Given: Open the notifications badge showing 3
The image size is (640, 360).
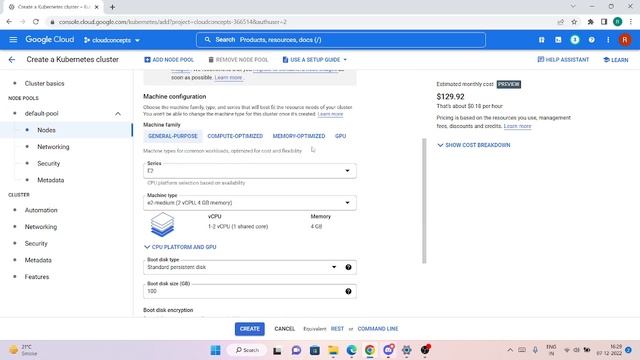Looking at the screenshot, I should 575,40.
